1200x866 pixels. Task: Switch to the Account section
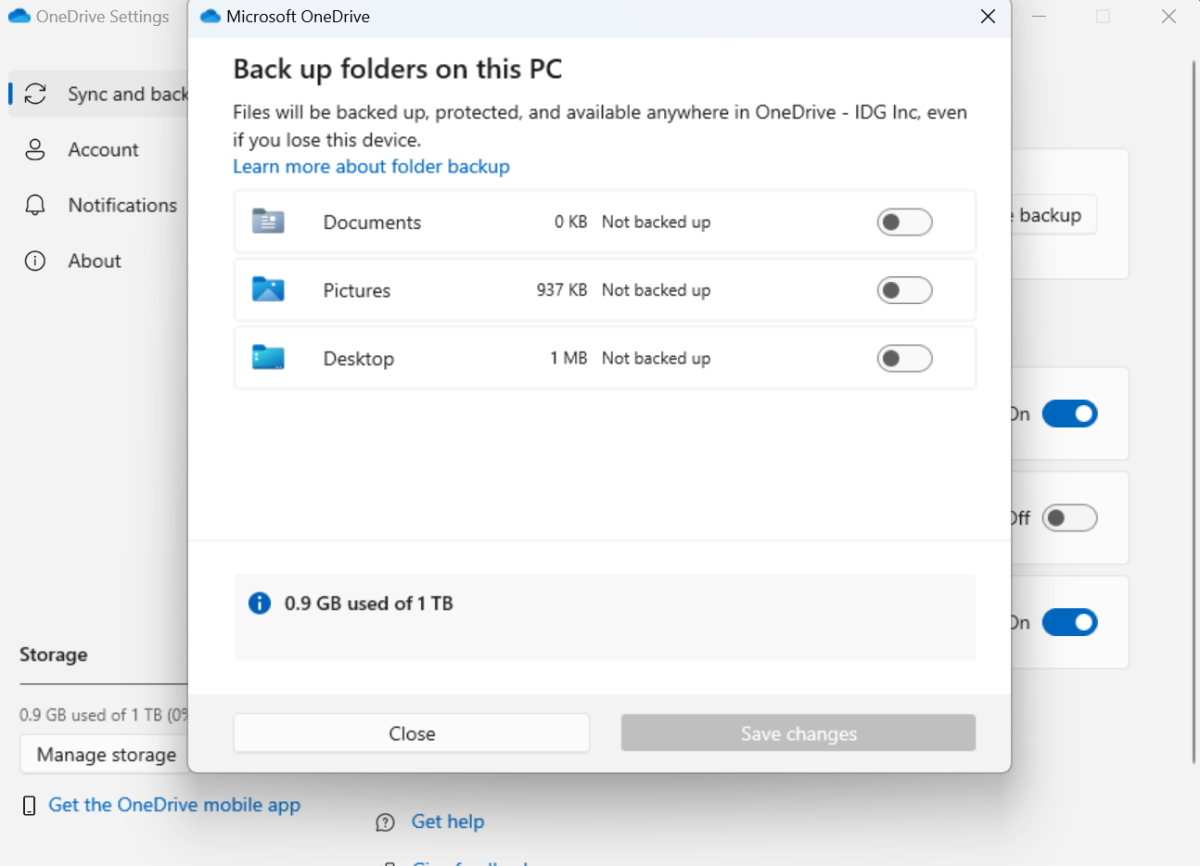pos(103,149)
